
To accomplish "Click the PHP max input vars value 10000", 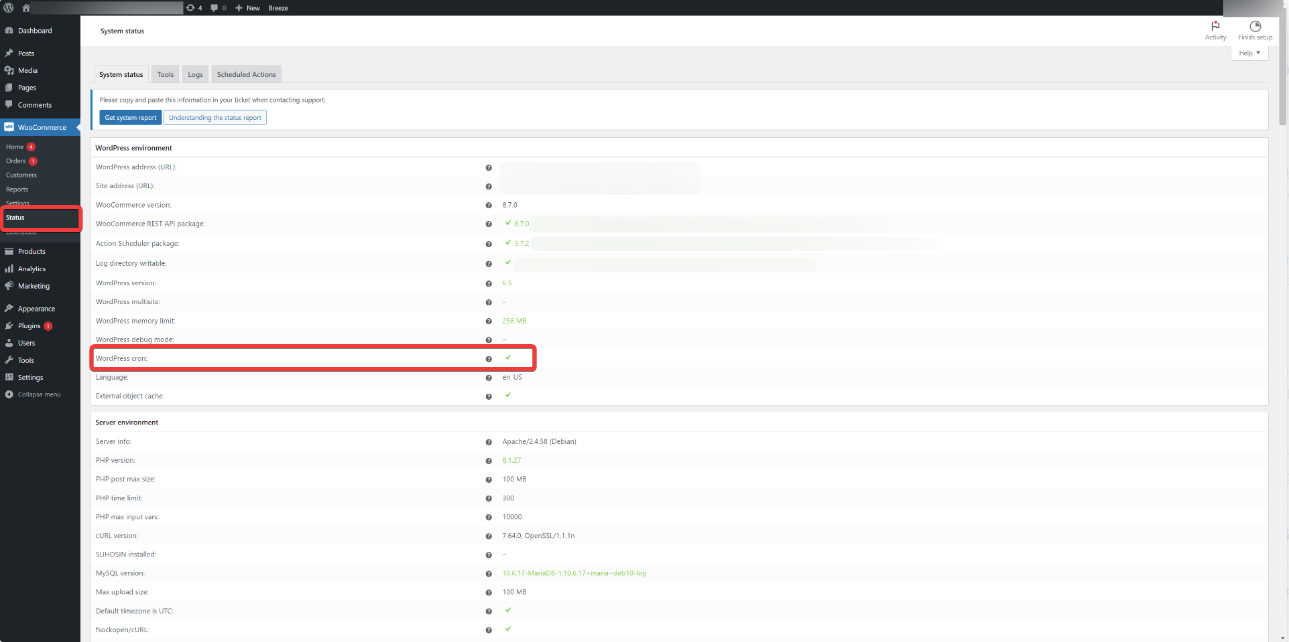I will 512,517.
